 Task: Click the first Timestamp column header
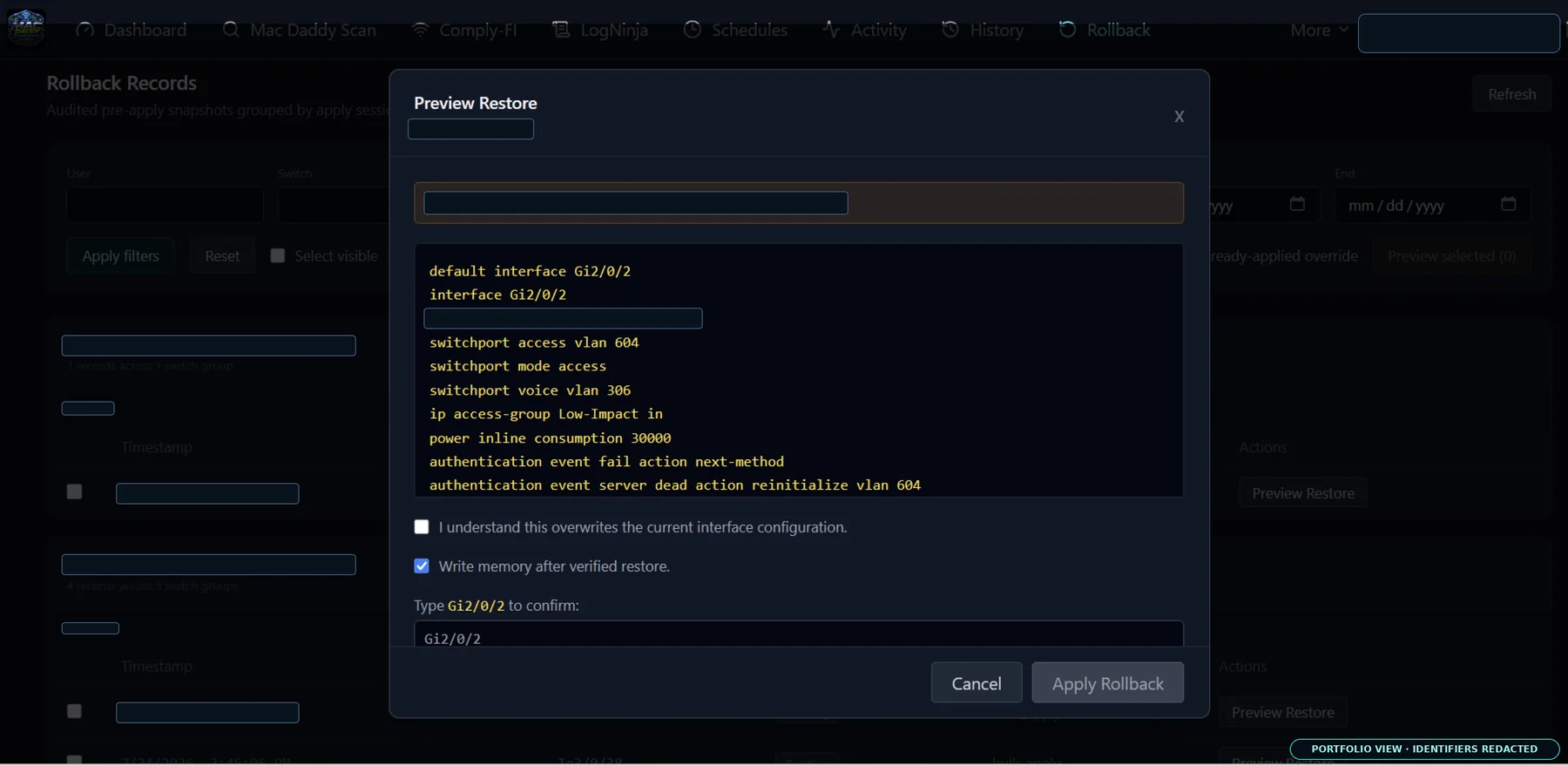pyautogui.click(x=157, y=447)
